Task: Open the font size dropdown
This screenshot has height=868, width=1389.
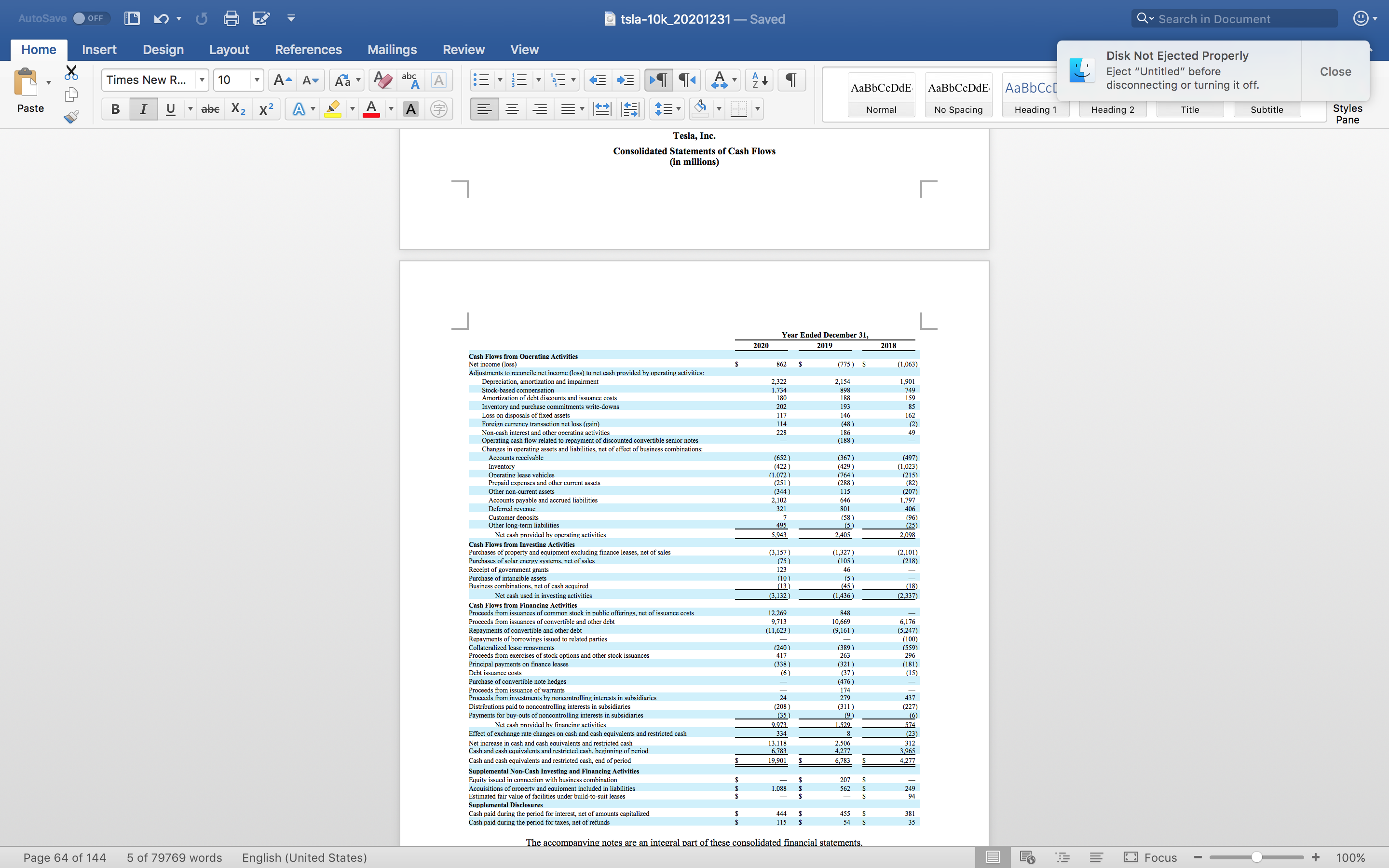Action: point(257,80)
